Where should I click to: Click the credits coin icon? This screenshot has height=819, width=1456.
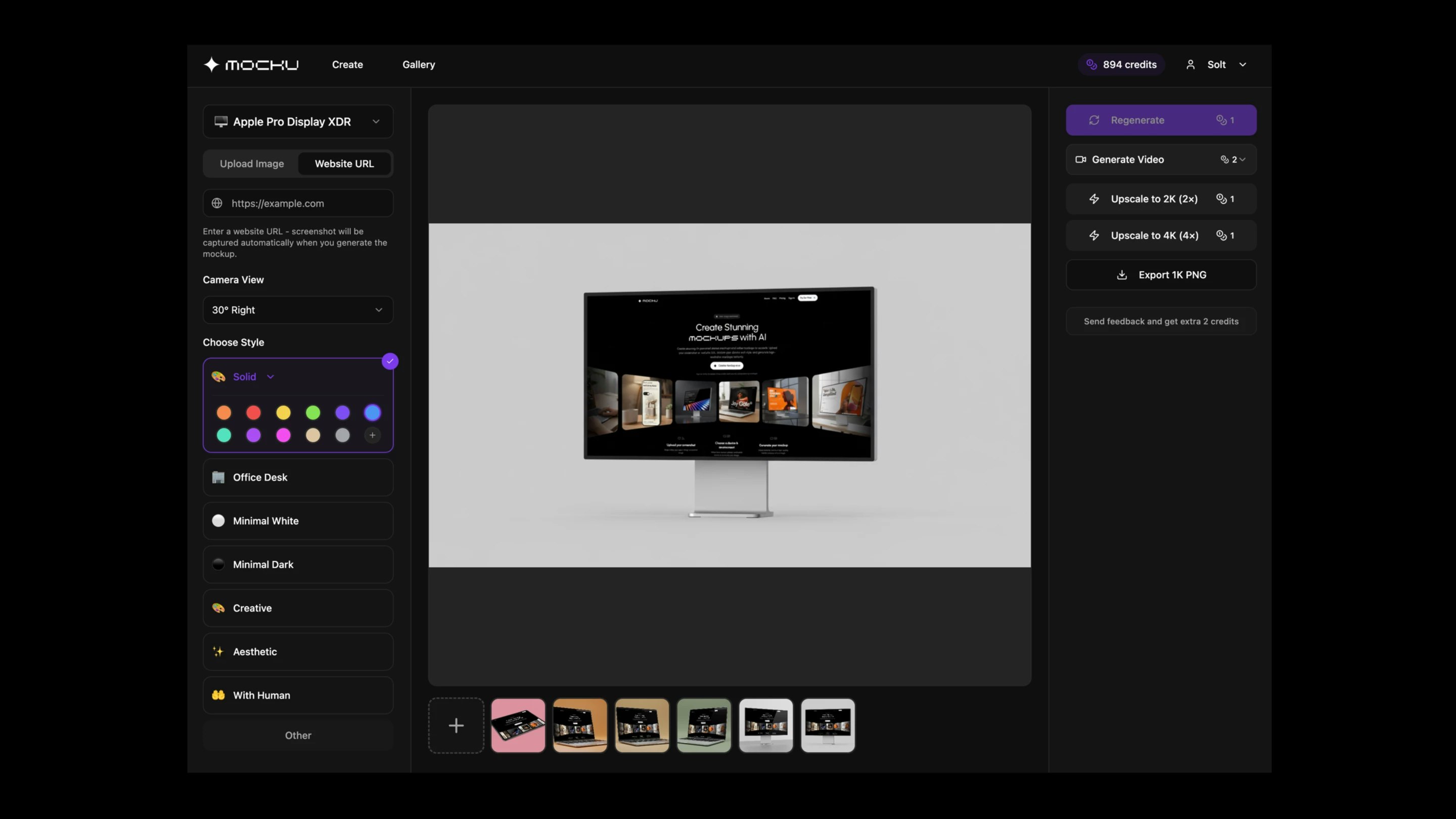click(x=1091, y=64)
